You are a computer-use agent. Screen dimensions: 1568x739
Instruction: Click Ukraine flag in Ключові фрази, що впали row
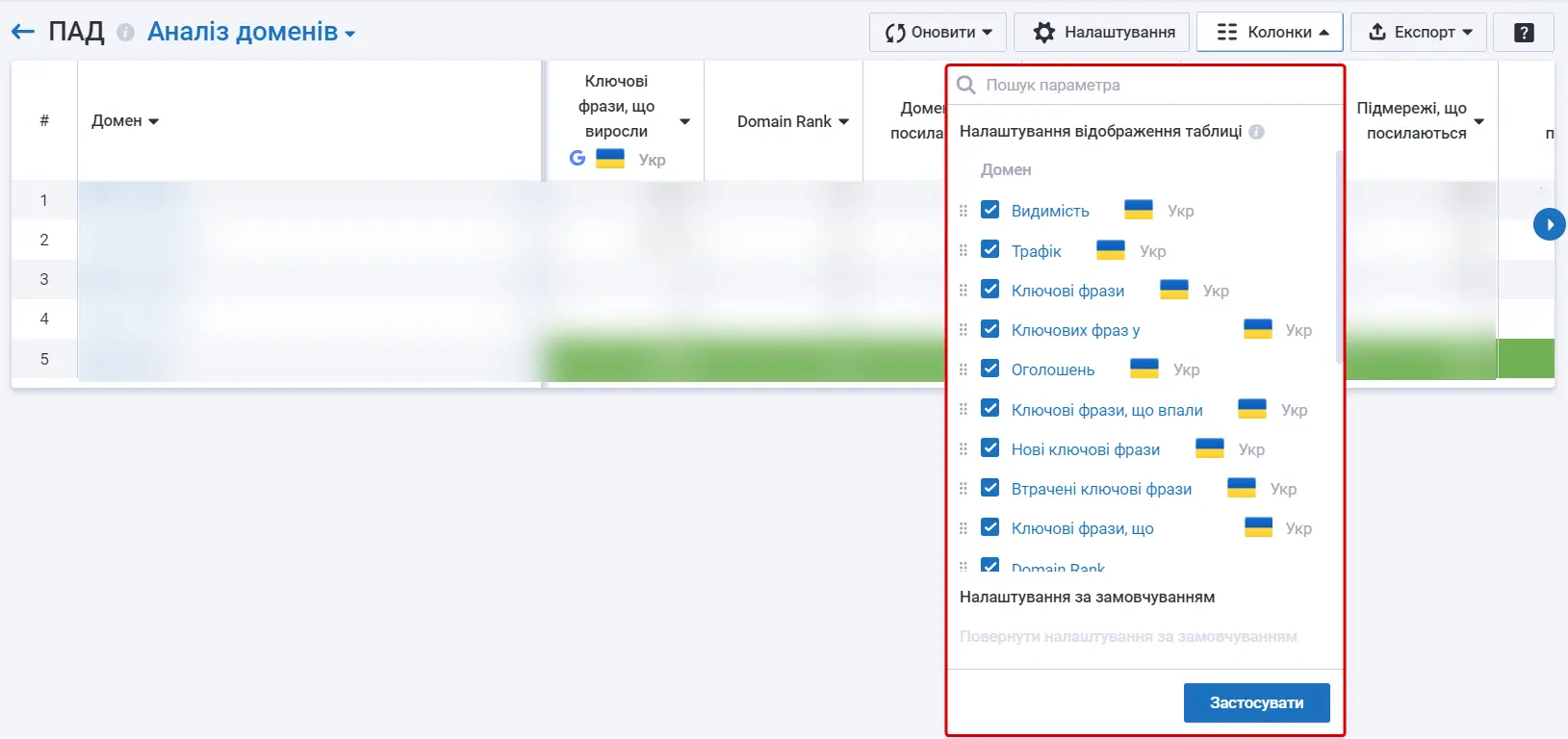(1252, 409)
